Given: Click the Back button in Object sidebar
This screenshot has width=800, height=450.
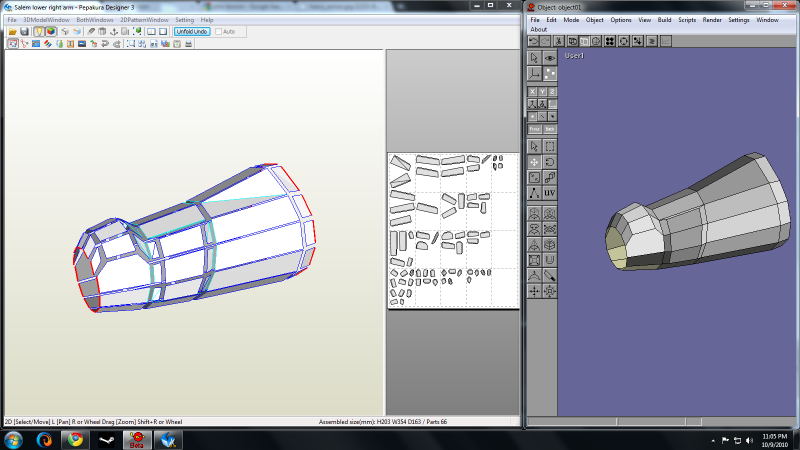Looking at the screenshot, I should (x=549, y=129).
